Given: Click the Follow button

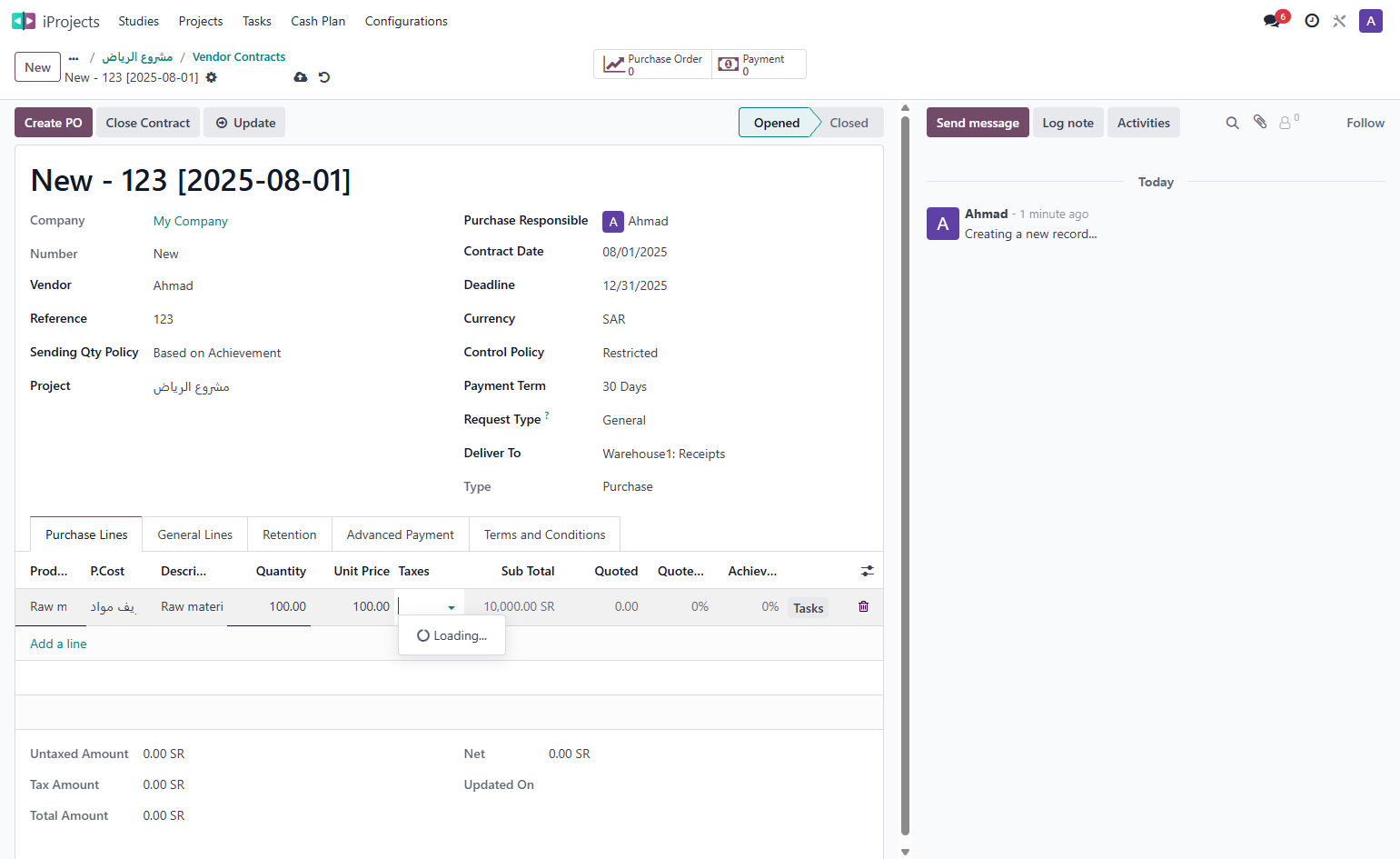Looking at the screenshot, I should point(1365,123).
